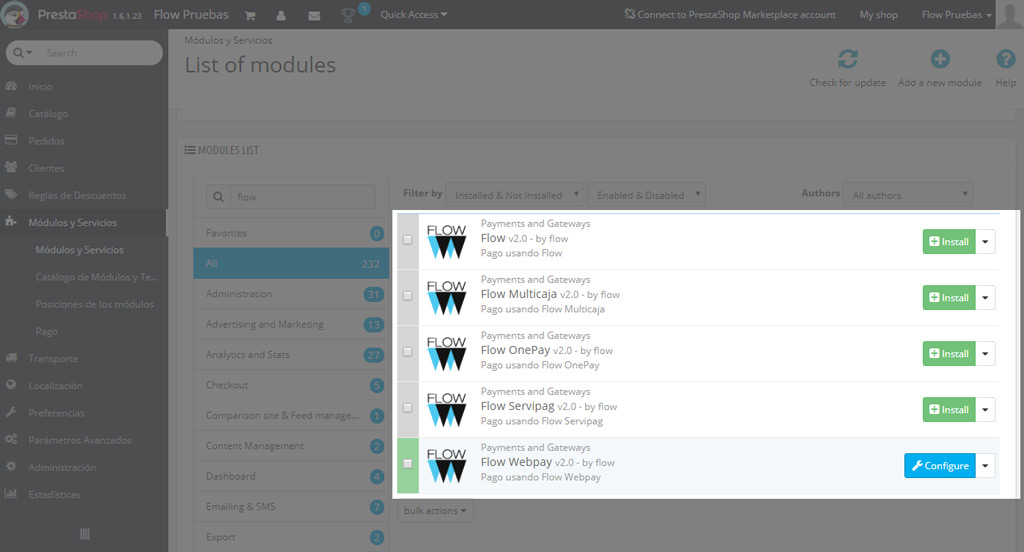Open the Flow Pruebas account dropdown
Screen dimensions: 1024x552
[957, 14]
